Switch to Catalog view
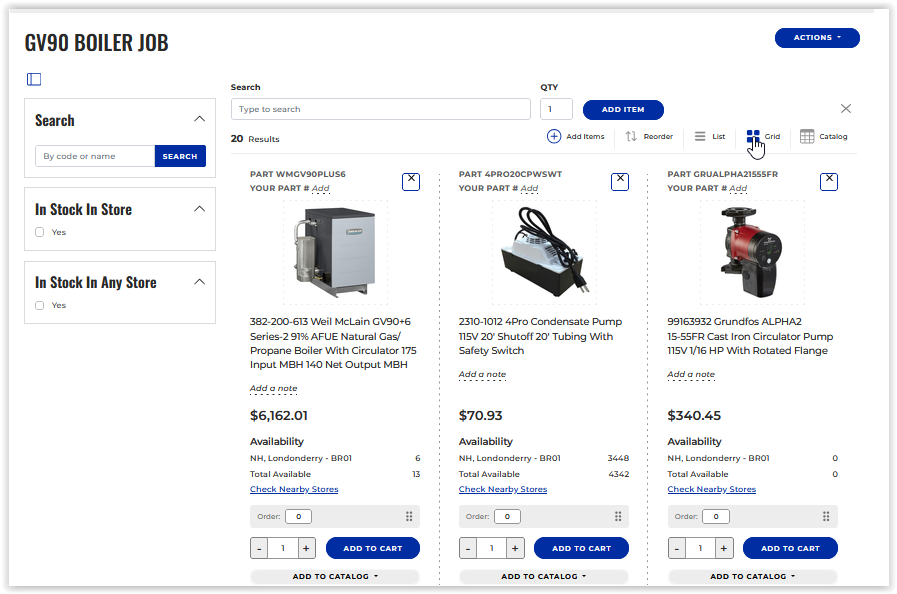 pyautogui.click(x=823, y=136)
